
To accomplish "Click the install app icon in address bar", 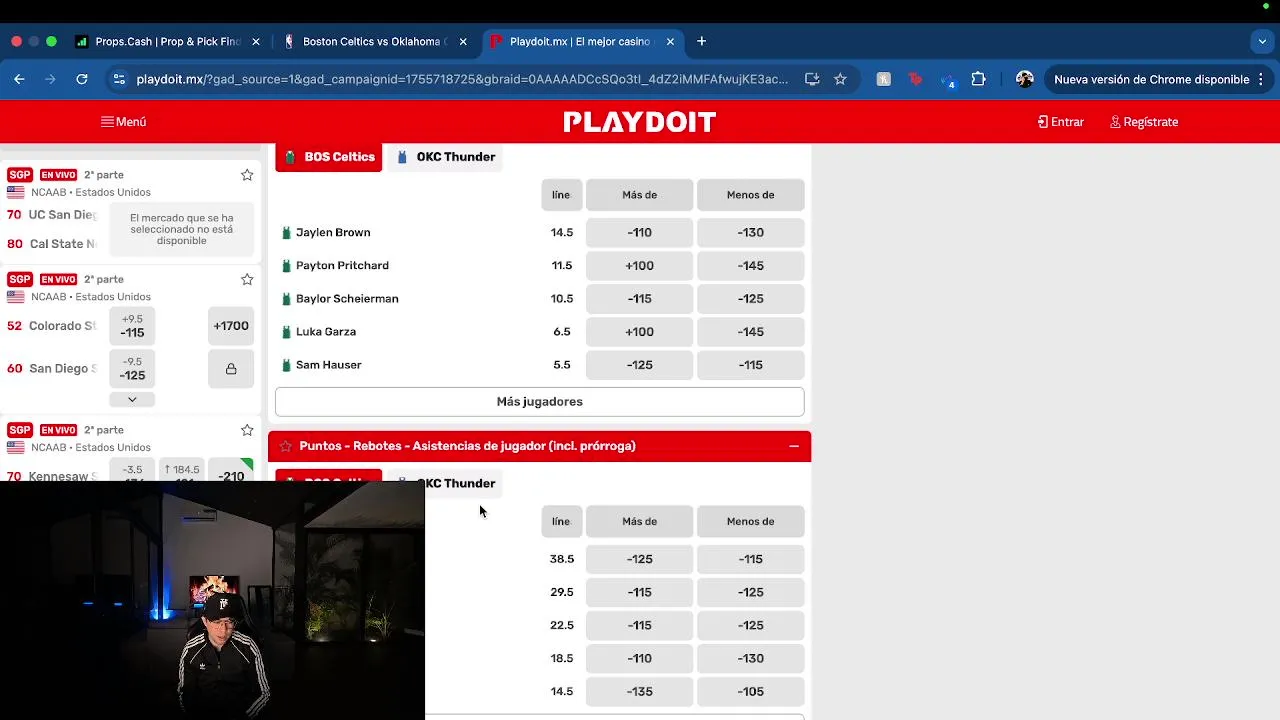I will [812, 79].
